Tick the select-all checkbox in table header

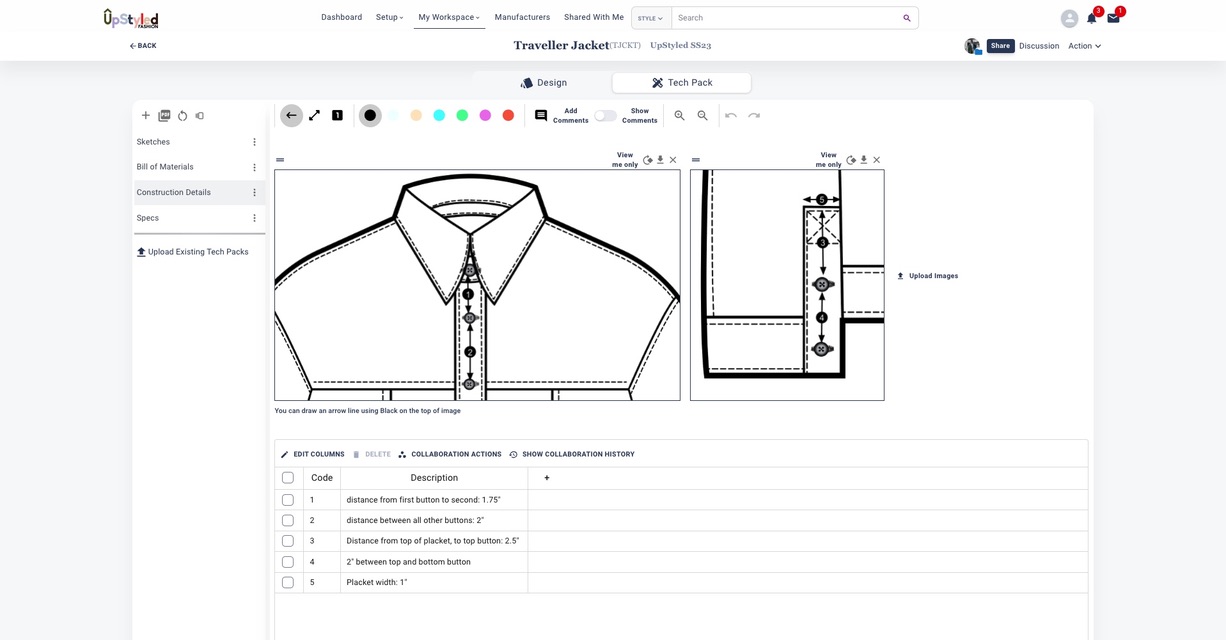click(x=288, y=478)
